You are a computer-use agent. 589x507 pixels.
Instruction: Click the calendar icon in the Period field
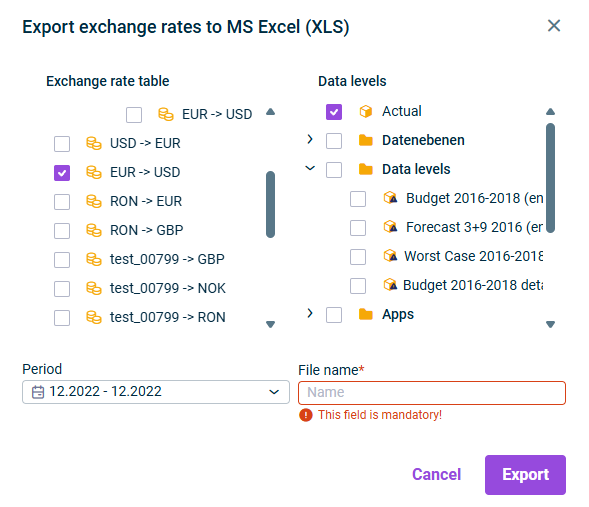click(x=38, y=392)
